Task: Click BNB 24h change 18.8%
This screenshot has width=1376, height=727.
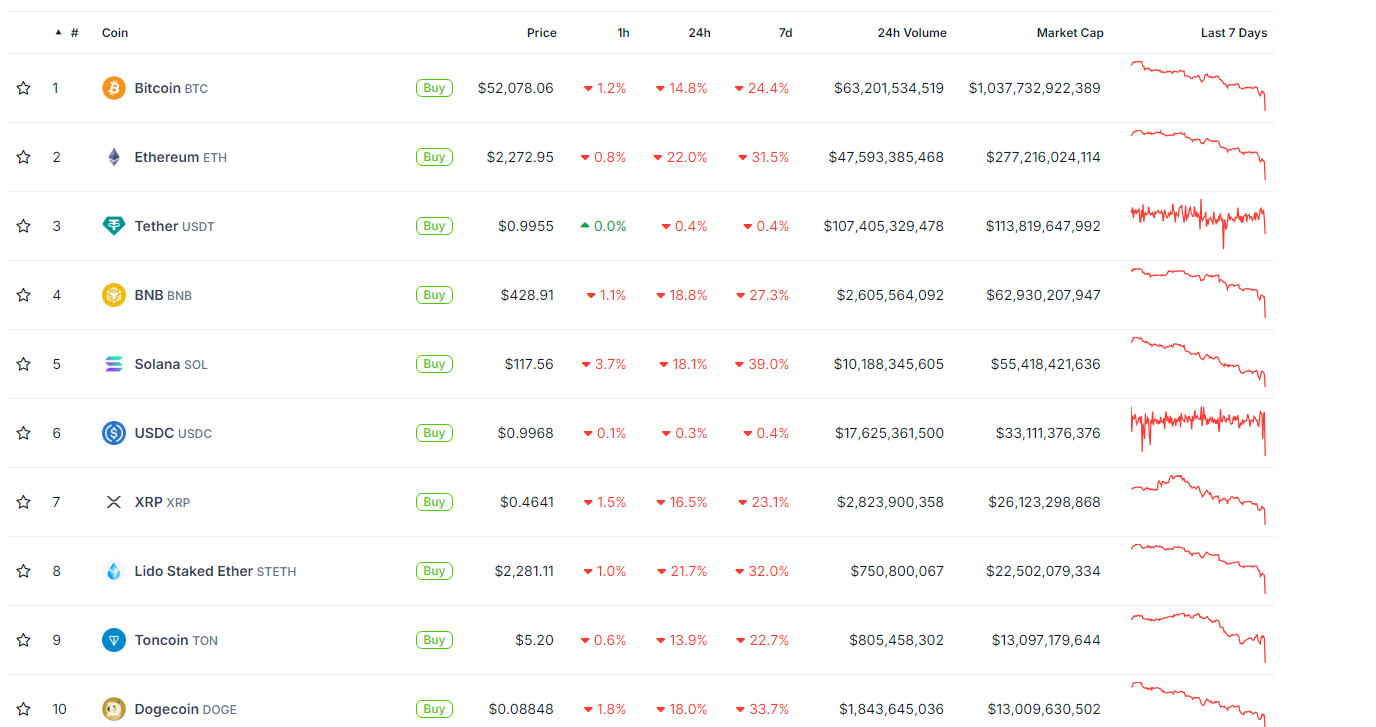Action: tap(682, 295)
